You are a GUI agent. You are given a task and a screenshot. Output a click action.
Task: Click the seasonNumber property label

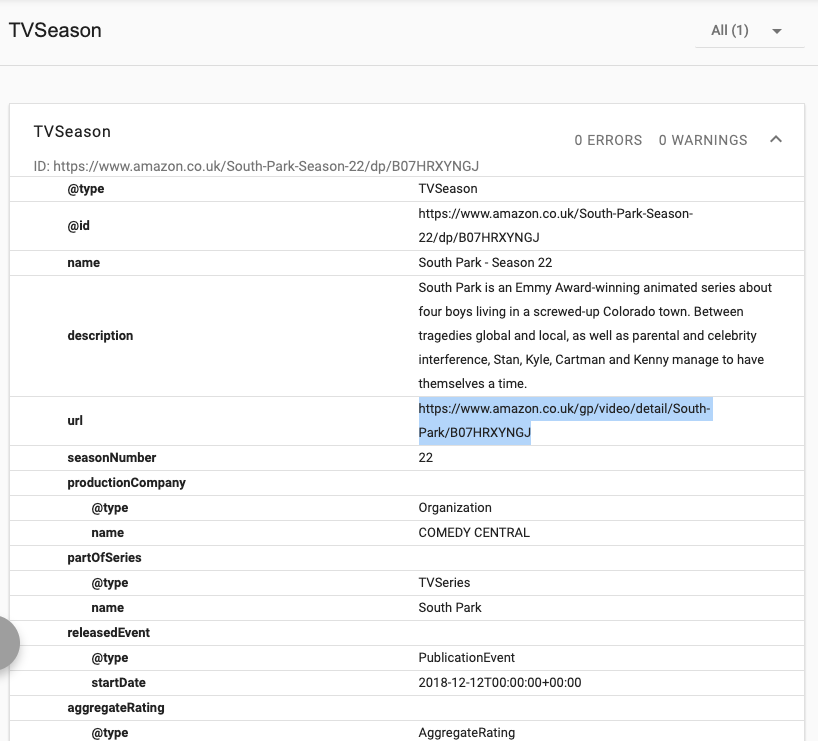tap(112, 458)
